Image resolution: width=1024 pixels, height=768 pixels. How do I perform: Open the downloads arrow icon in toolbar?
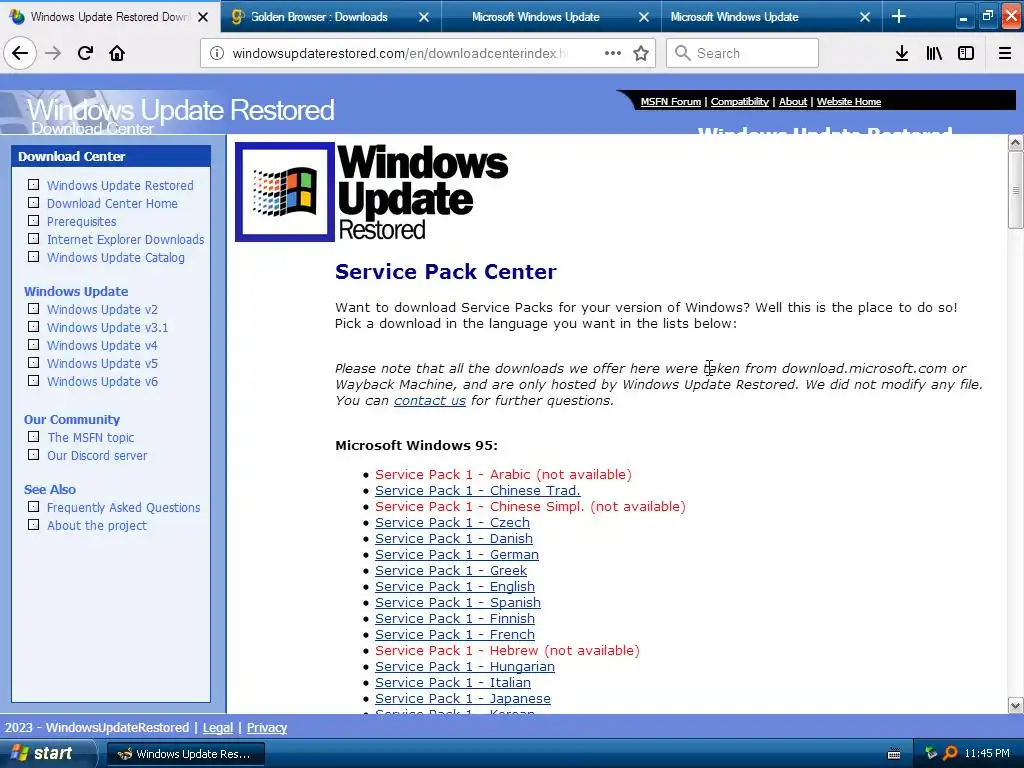pos(902,53)
